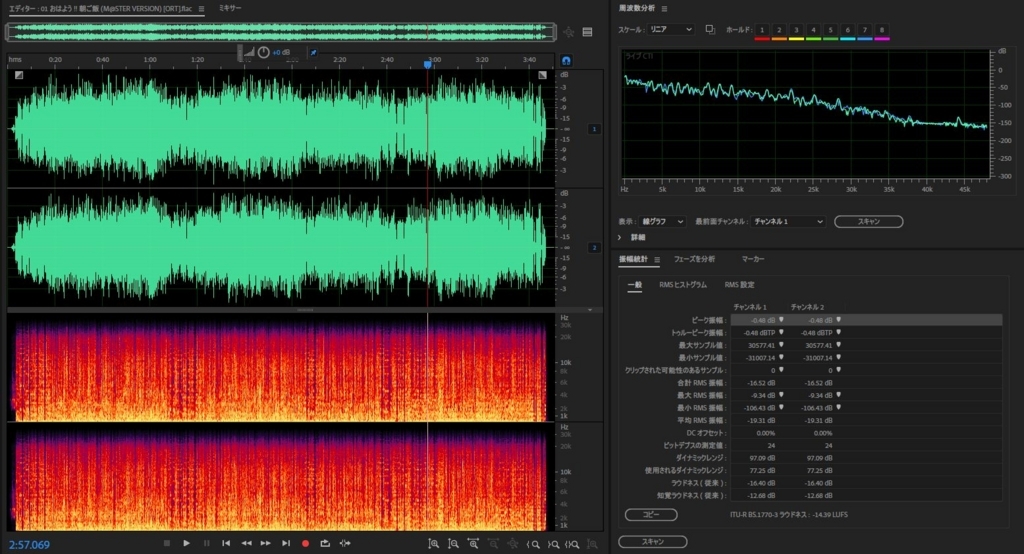Click the copy-to-clipboard icon by scale
The width and height of the screenshot is (1024, 554).
(710, 29)
